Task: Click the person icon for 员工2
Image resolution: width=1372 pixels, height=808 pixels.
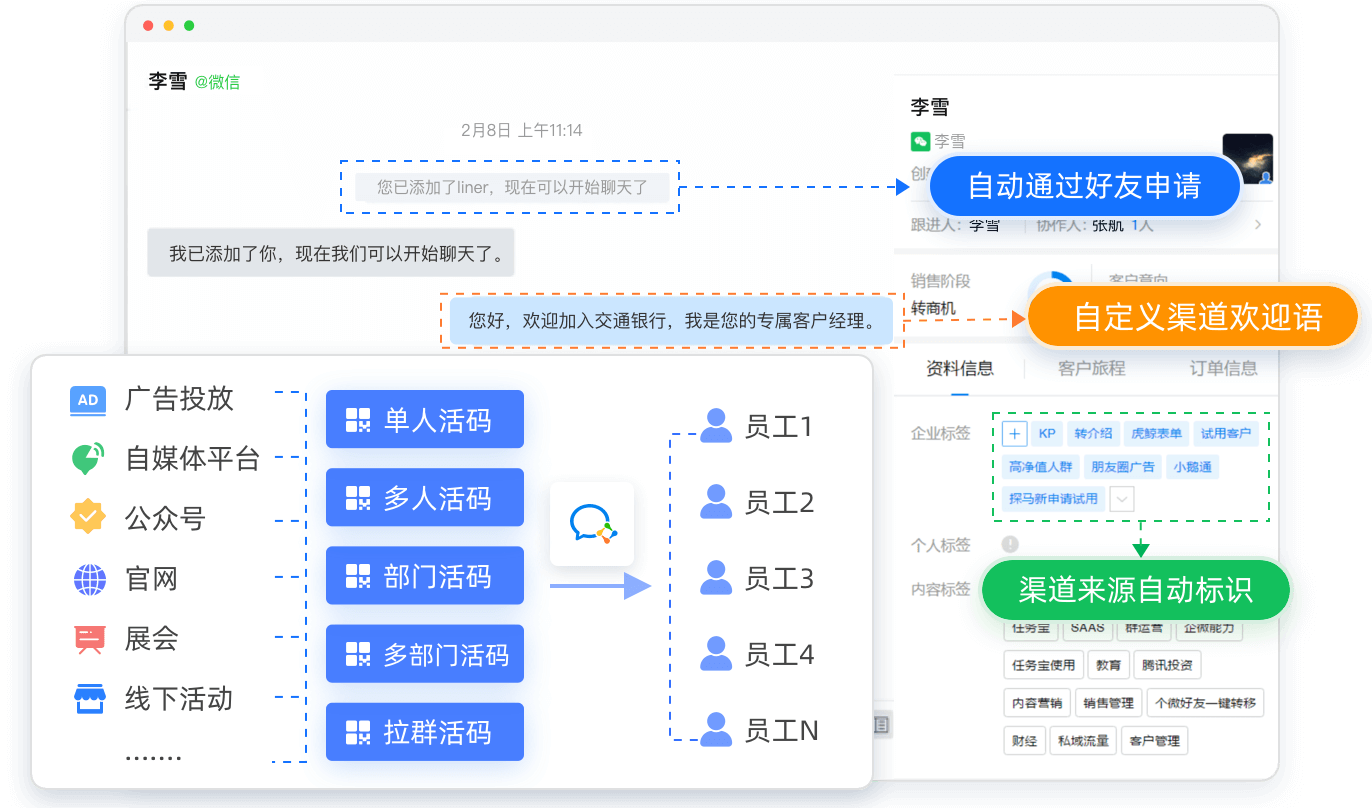Action: pos(716,501)
